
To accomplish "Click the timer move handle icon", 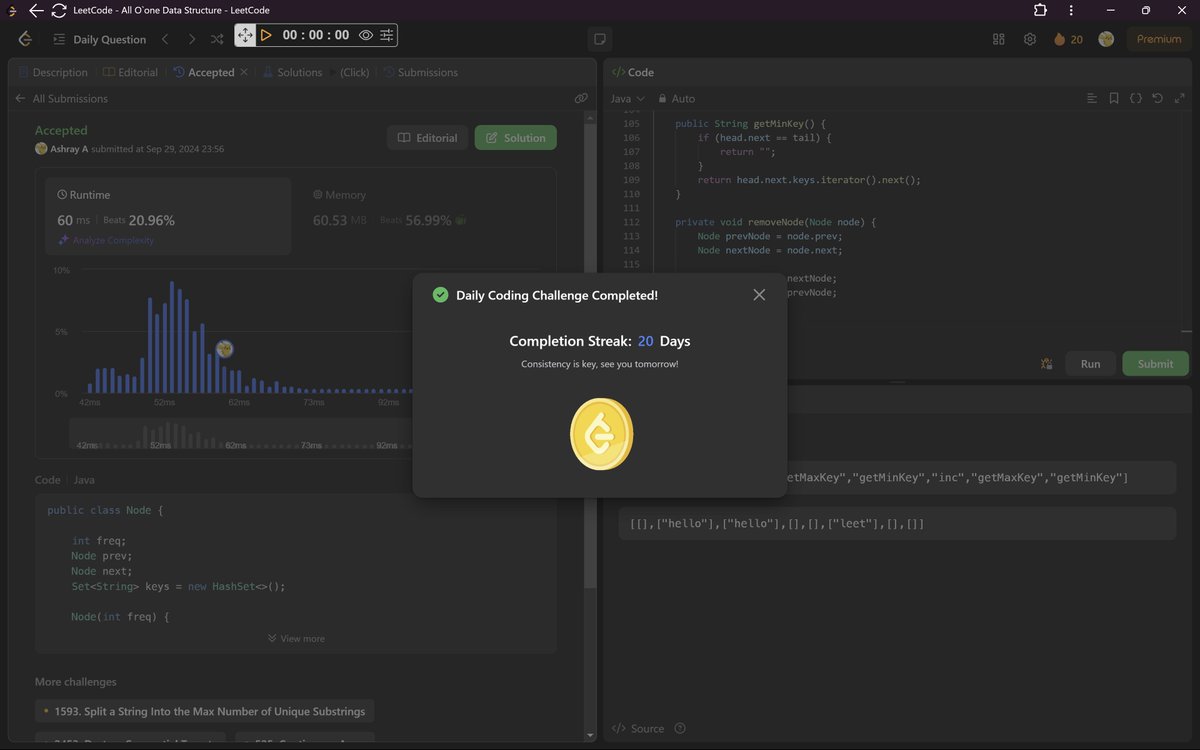I will pyautogui.click(x=245, y=35).
